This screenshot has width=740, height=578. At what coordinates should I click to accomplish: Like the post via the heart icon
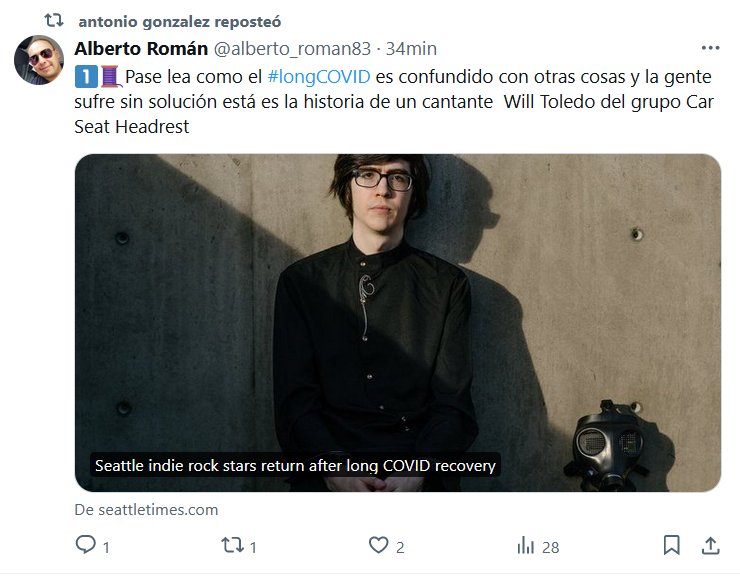coord(378,545)
